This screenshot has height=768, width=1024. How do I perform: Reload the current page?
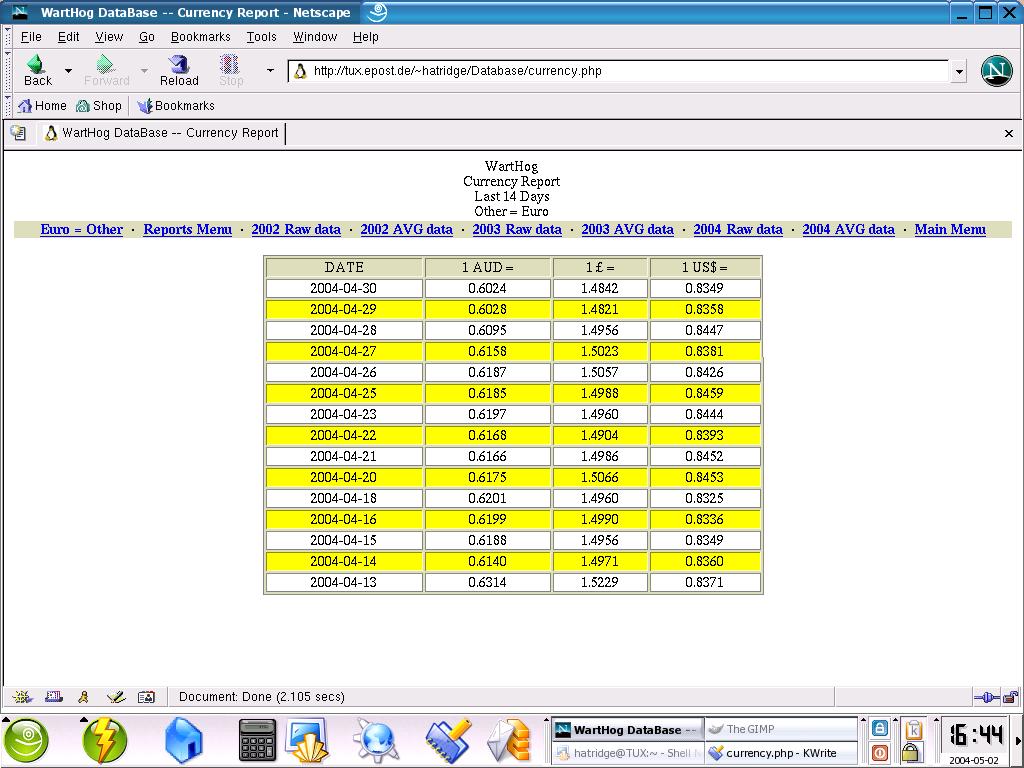pos(179,70)
